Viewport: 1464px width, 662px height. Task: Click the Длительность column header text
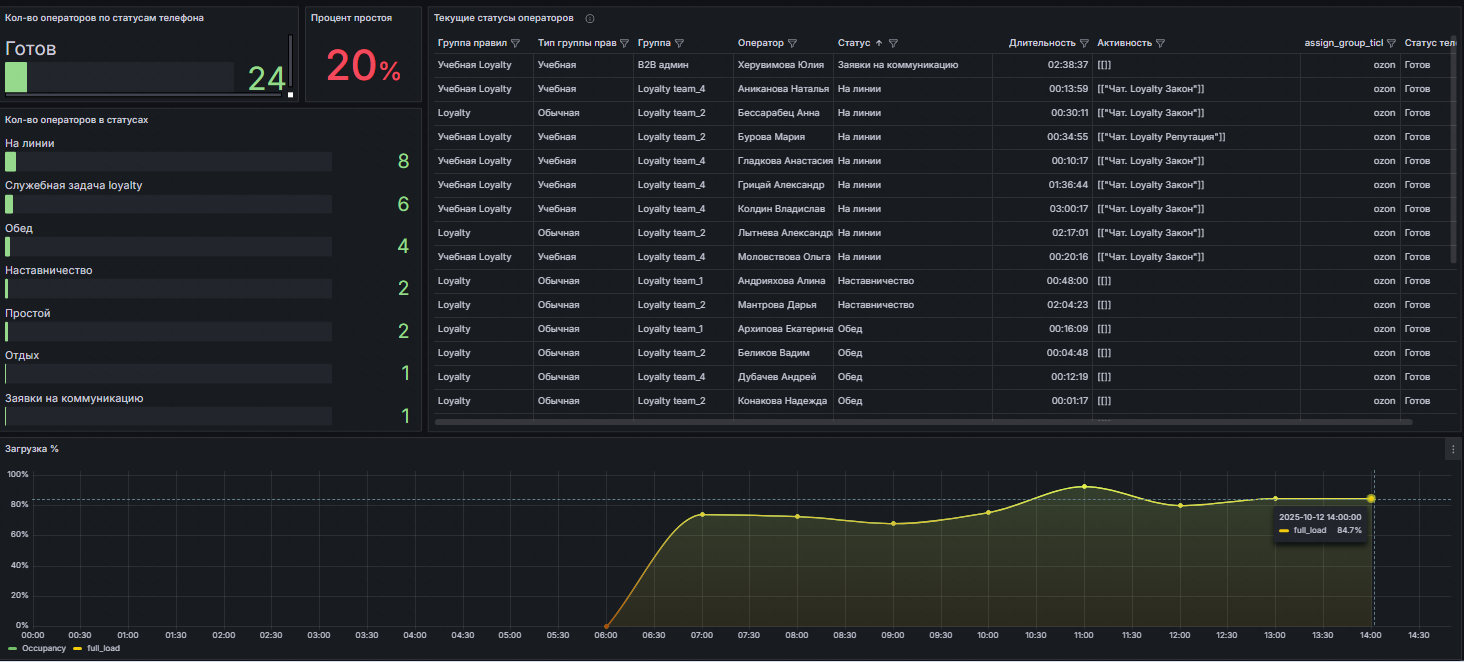(1042, 44)
